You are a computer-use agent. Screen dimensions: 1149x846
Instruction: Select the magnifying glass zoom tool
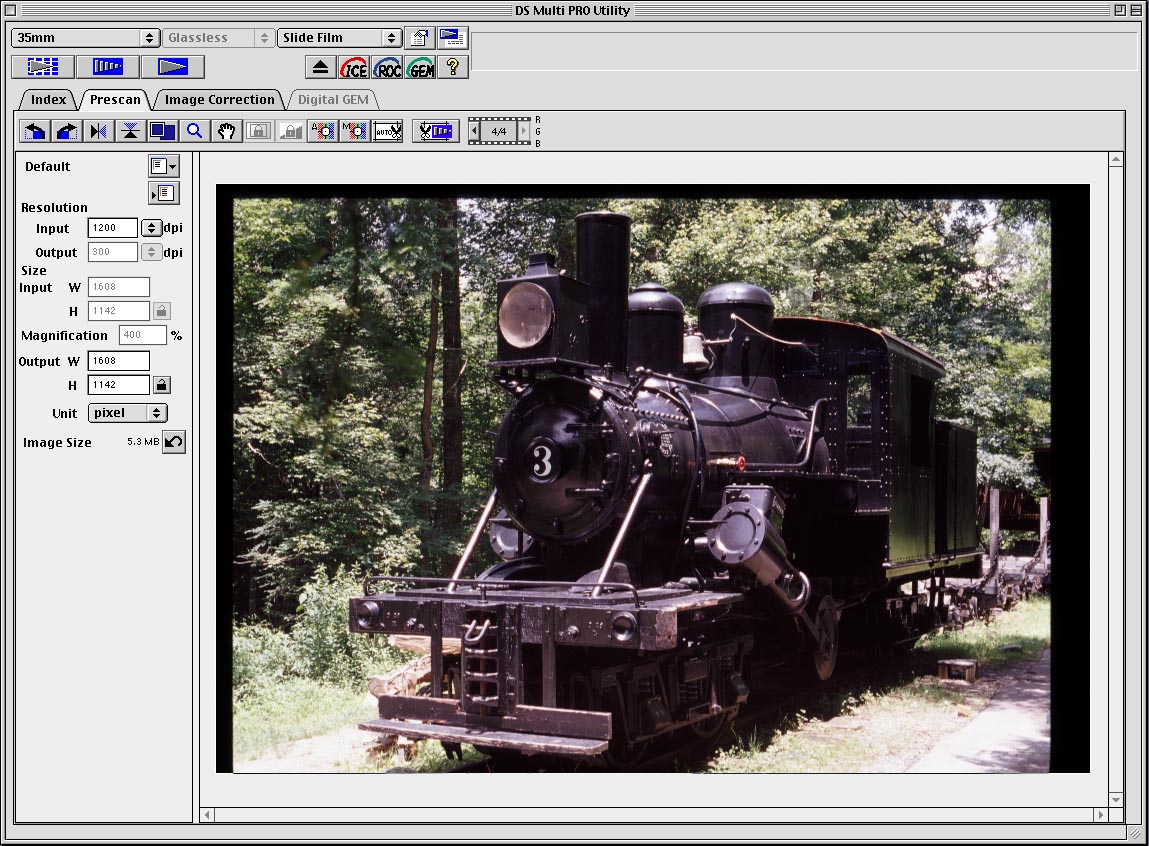click(x=194, y=131)
